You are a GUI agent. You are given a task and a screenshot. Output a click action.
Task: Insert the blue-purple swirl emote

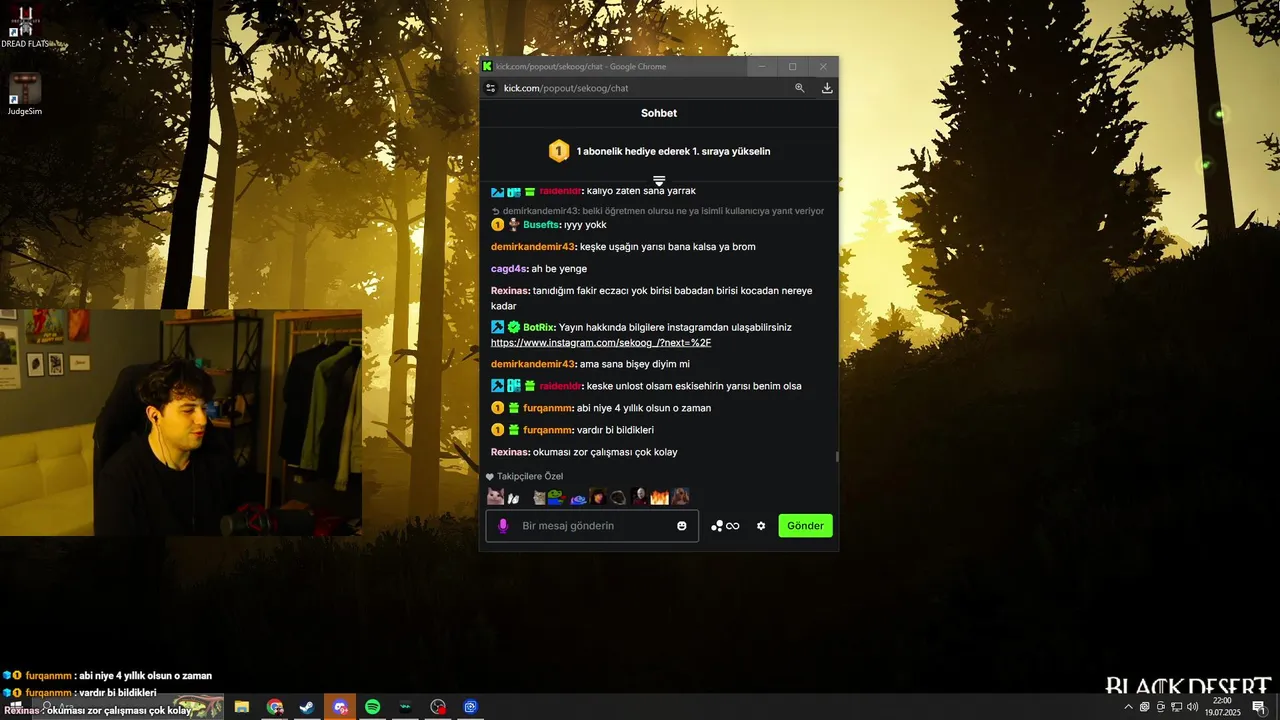[x=578, y=498]
